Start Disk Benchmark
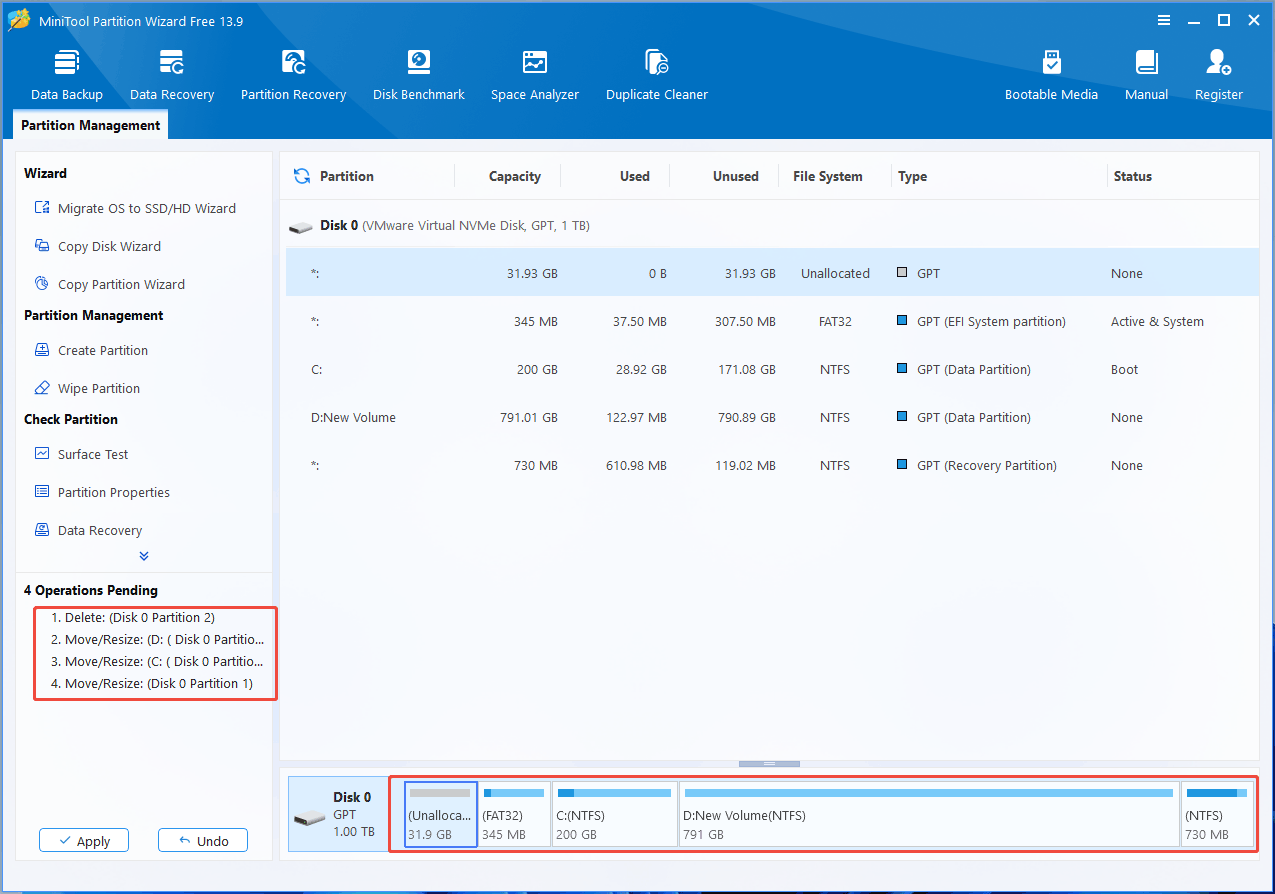1275x894 pixels. tap(418, 75)
